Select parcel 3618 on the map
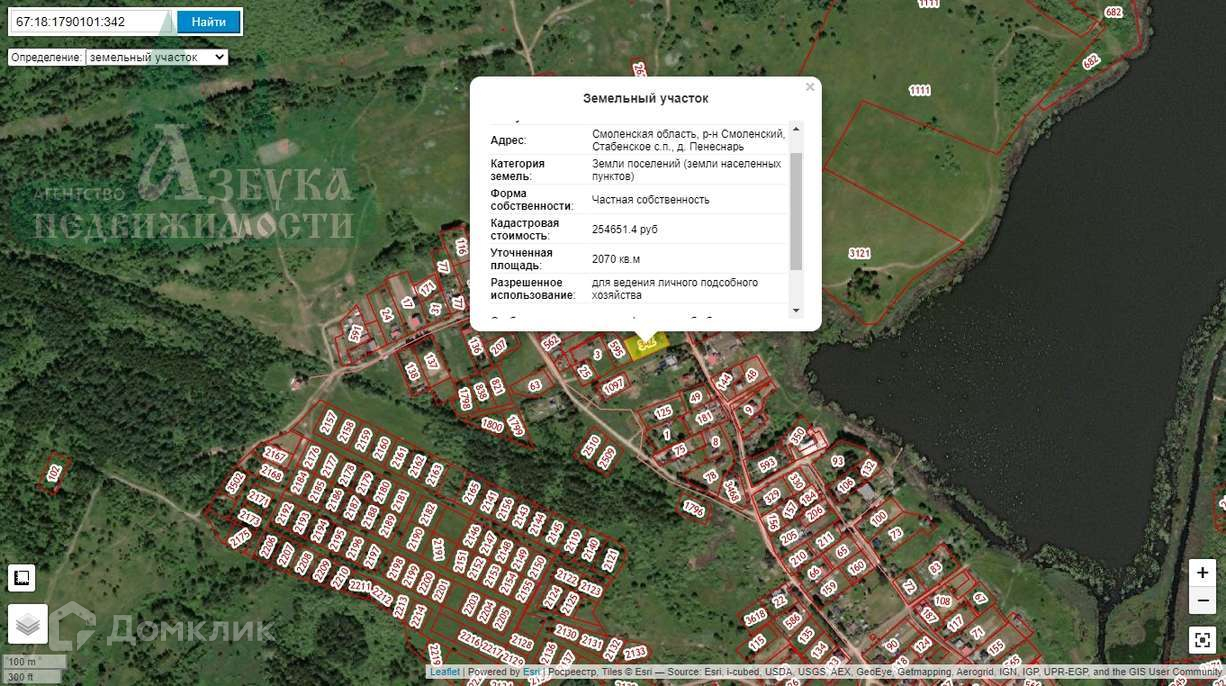The image size is (1226, 686). [755, 616]
